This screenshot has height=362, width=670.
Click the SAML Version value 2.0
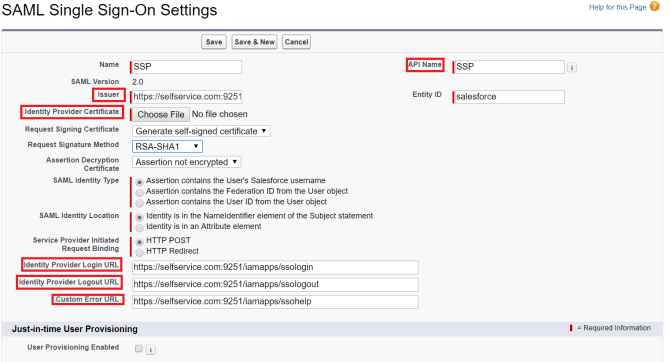[x=138, y=82]
